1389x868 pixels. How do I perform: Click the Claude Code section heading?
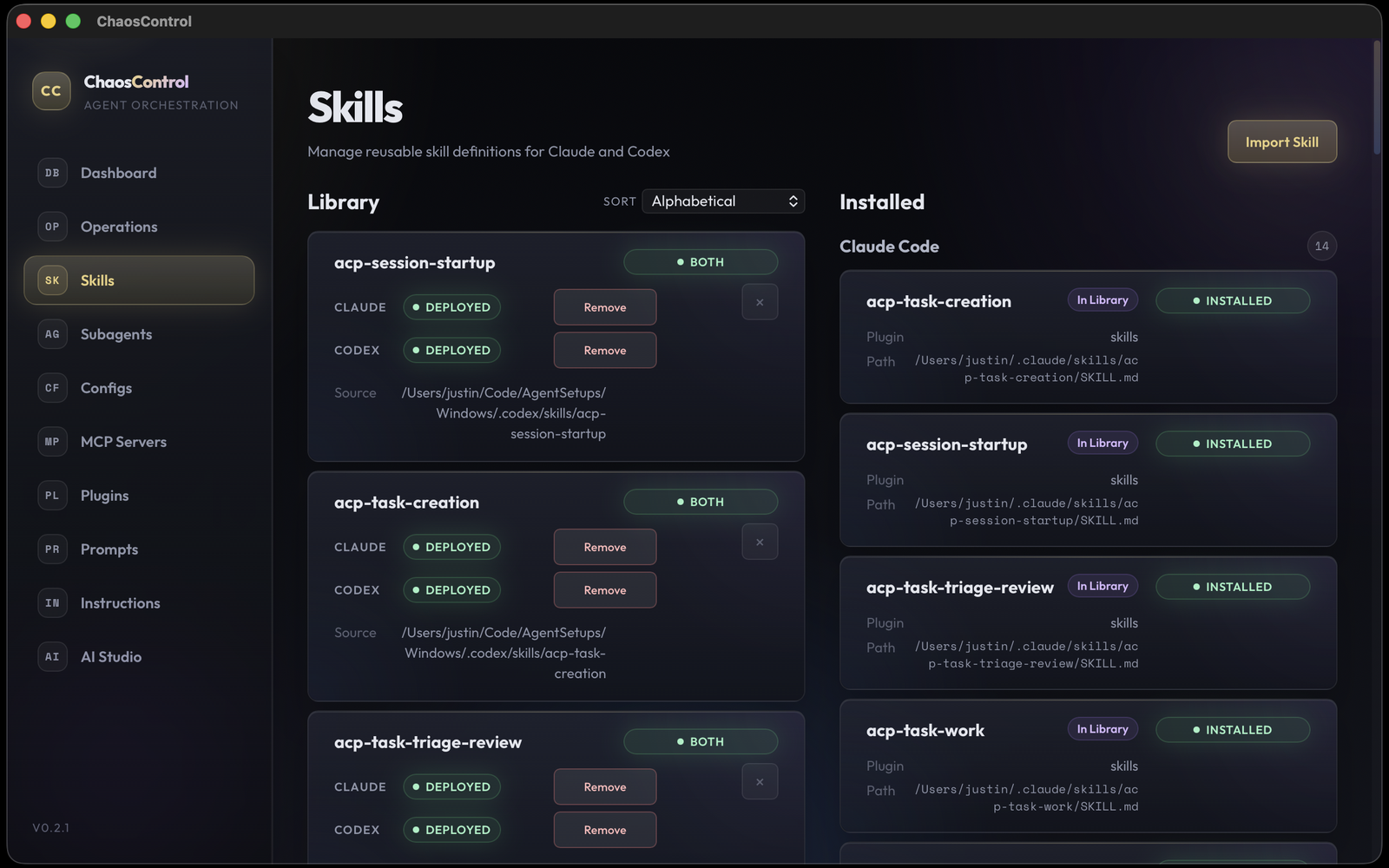(889, 247)
